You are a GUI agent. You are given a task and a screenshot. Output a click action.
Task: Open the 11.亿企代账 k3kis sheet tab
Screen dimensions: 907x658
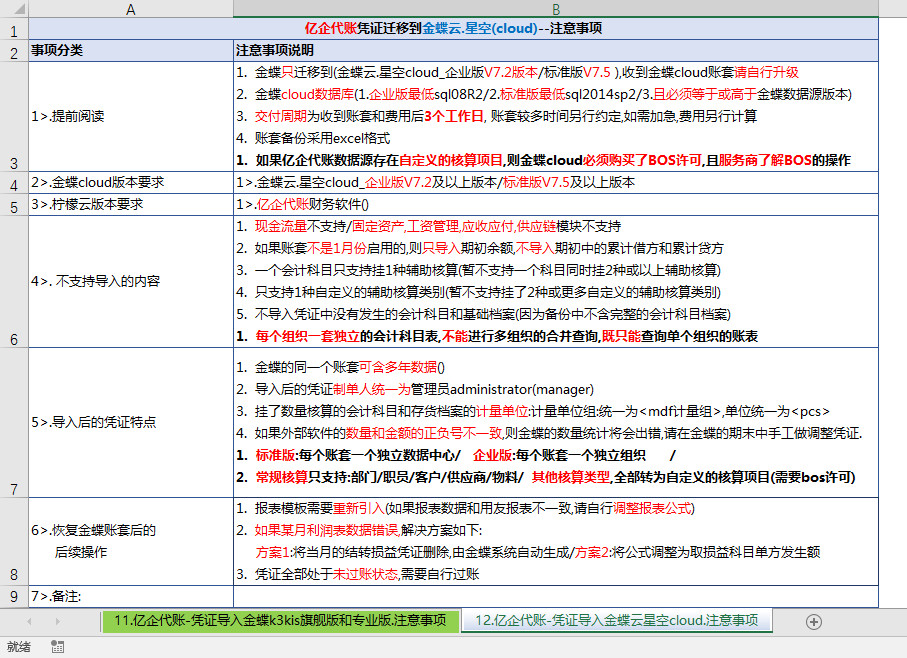point(280,620)
